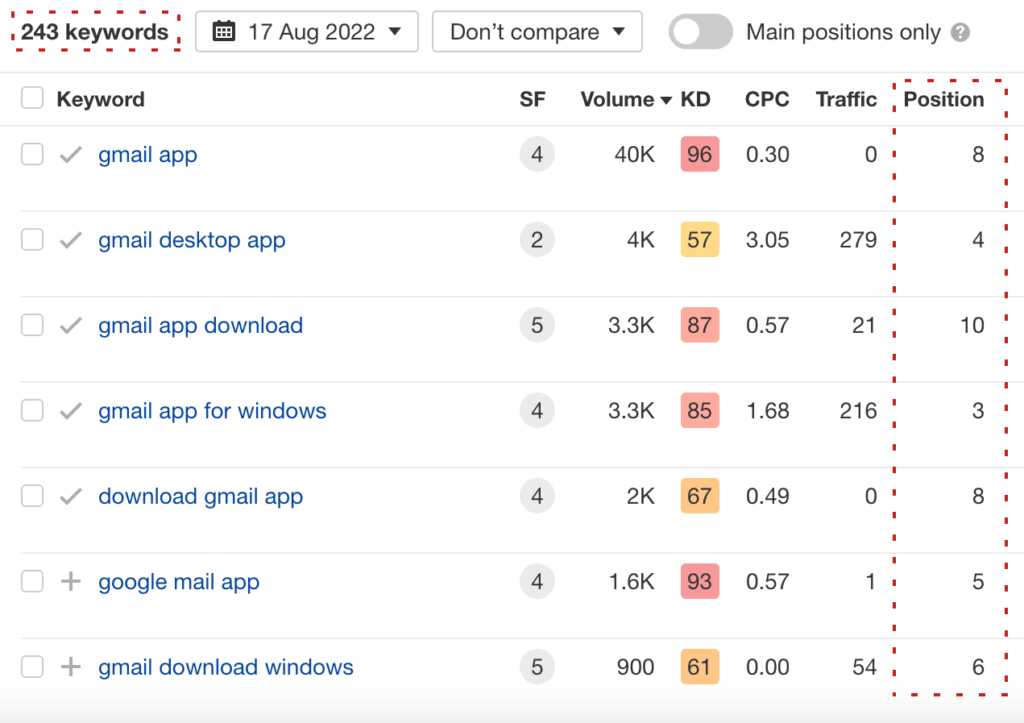The width and height of the screenshot is (1024, 723).
Task: Click the checkmark icon beside gmail app
Action: coord(70,155)
